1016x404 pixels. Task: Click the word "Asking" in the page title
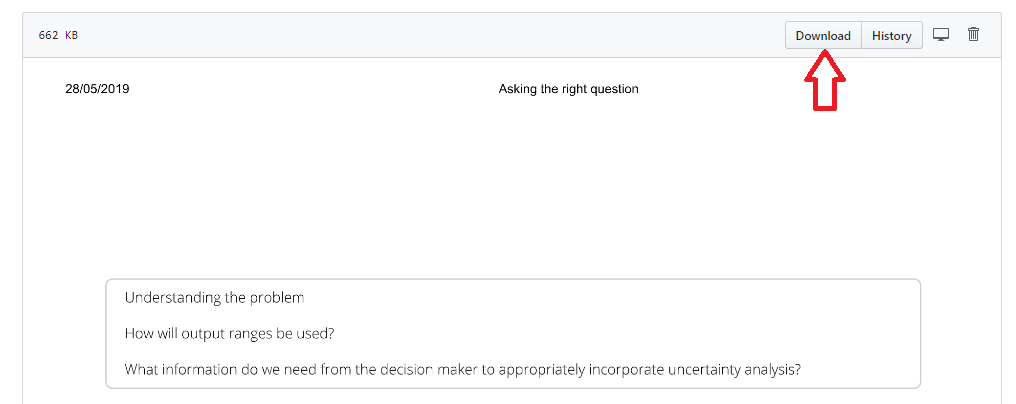[x=518, y=89]
